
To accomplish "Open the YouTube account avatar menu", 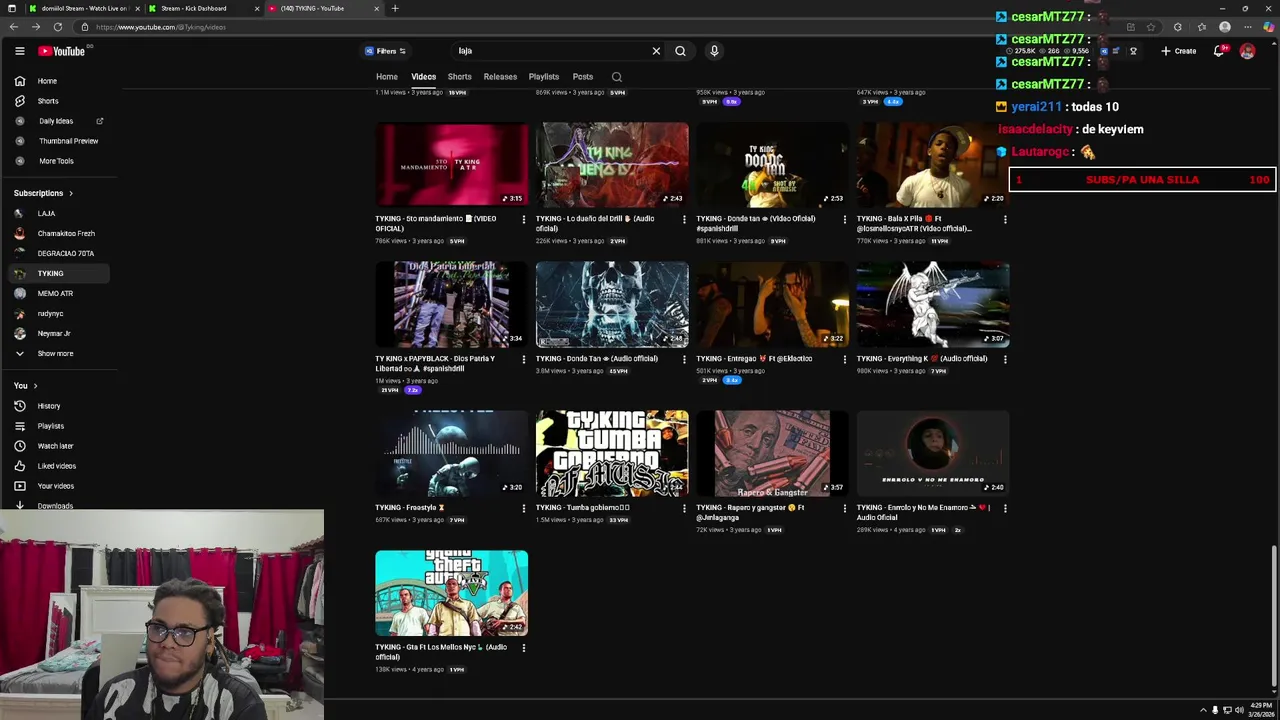I will [x=1247, y=51].
